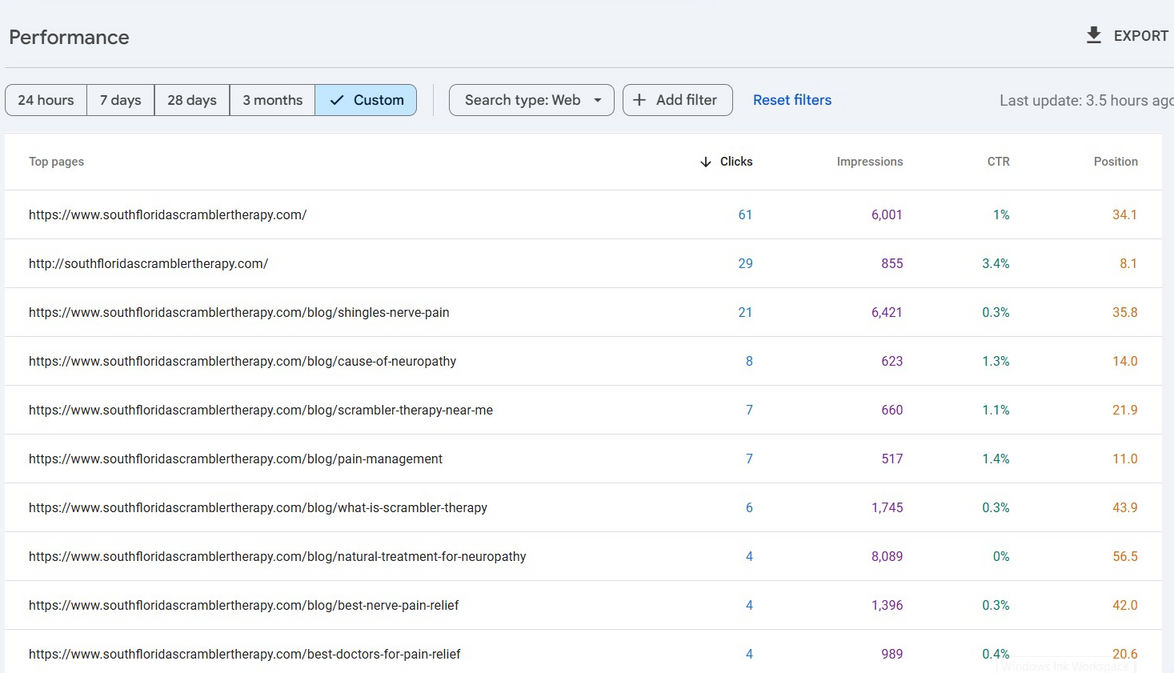Click the 855 impressions value
Screen dimensions: 1174x673
tap(892, 264)
